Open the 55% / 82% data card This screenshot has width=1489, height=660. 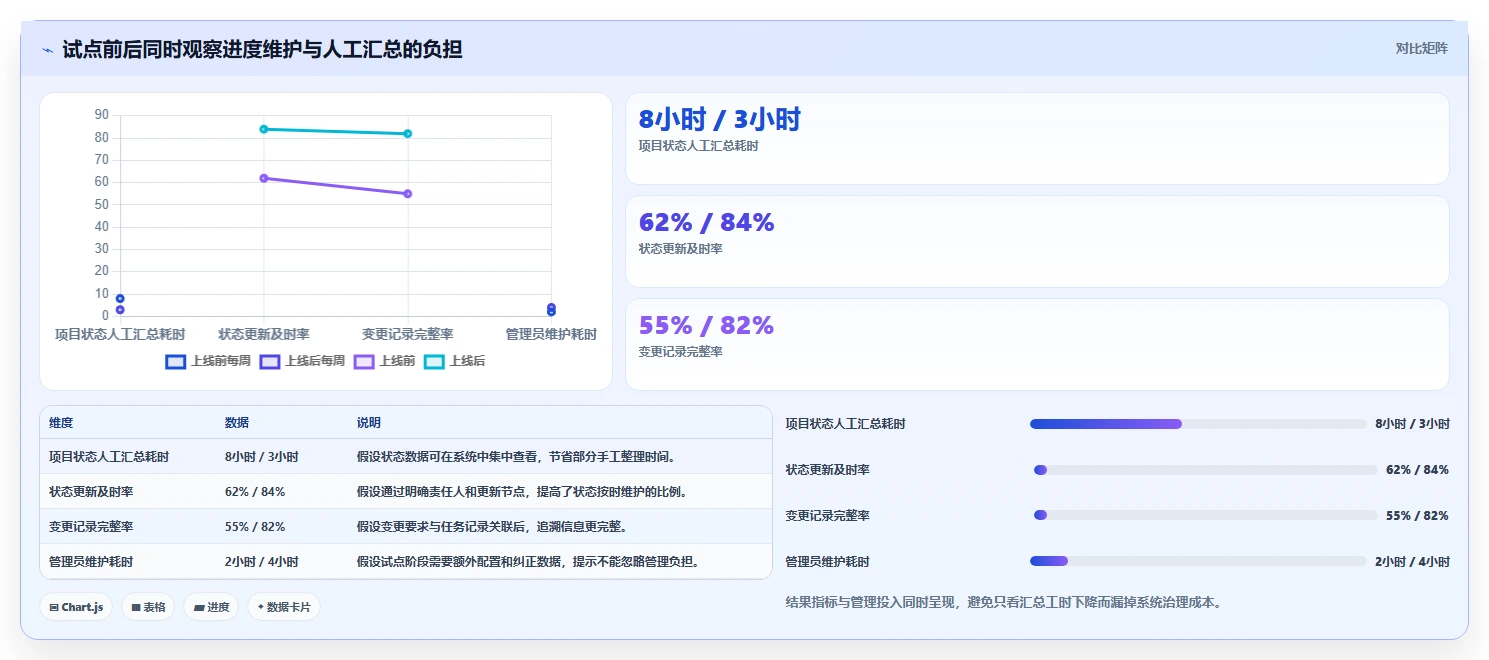pyautogui.click(x=1037, y=344)
